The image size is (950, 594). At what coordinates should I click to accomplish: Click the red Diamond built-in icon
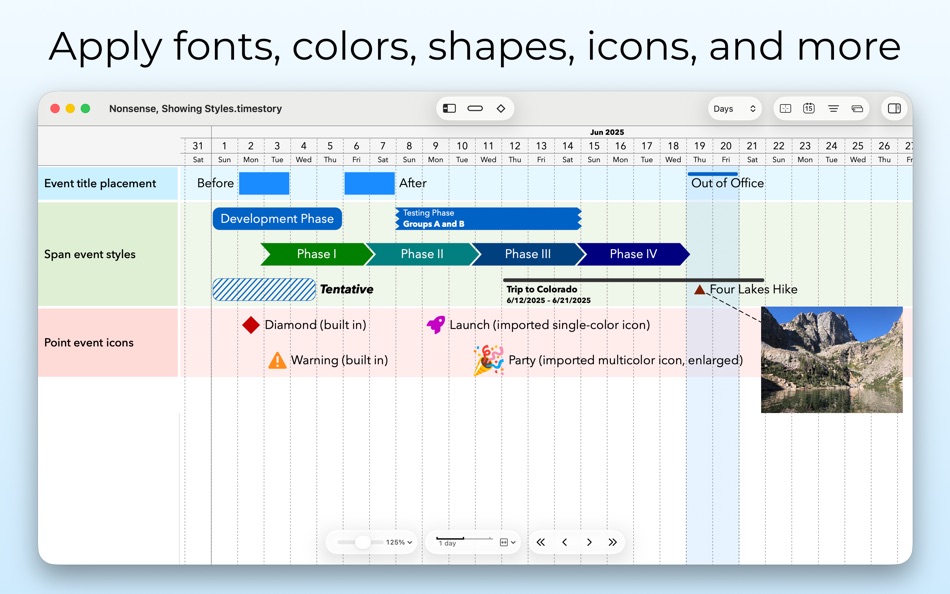click(x=251, y=325)
